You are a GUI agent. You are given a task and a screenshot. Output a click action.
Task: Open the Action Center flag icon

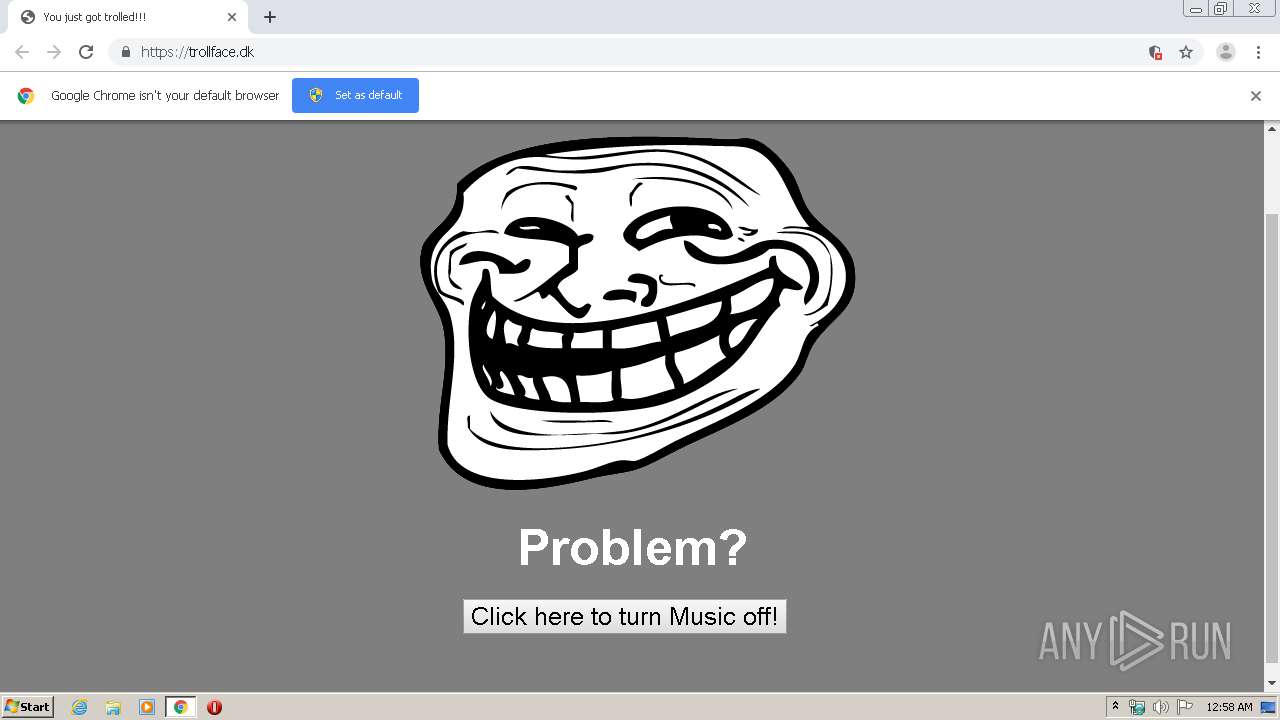(x=1184, y=707)
